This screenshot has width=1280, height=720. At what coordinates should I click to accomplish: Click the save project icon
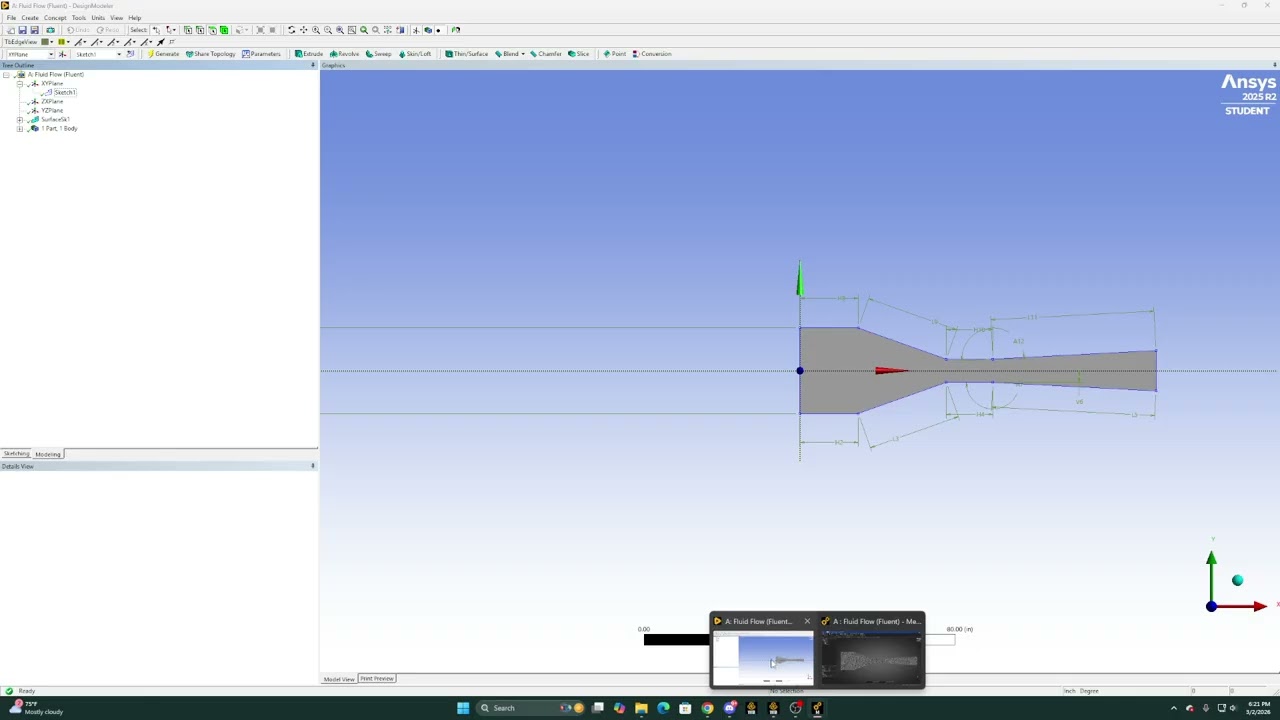pyautogui.click(x=22, y=30)
